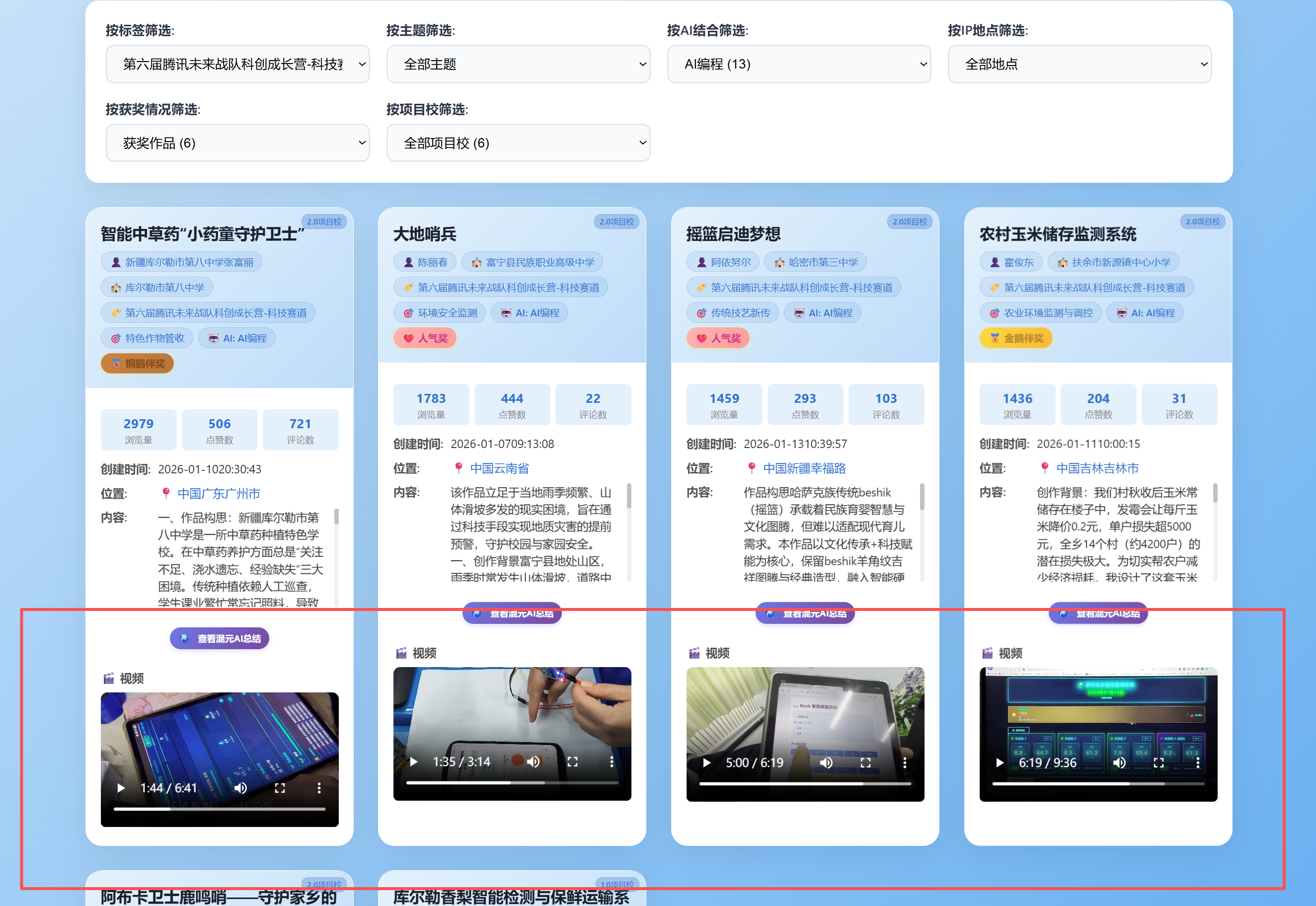The width and height of the screenshot is (1316, 906).
Task: Play the 摇篮启迪梦想 video
Action: pyautogui.click(x=707, y=763)
